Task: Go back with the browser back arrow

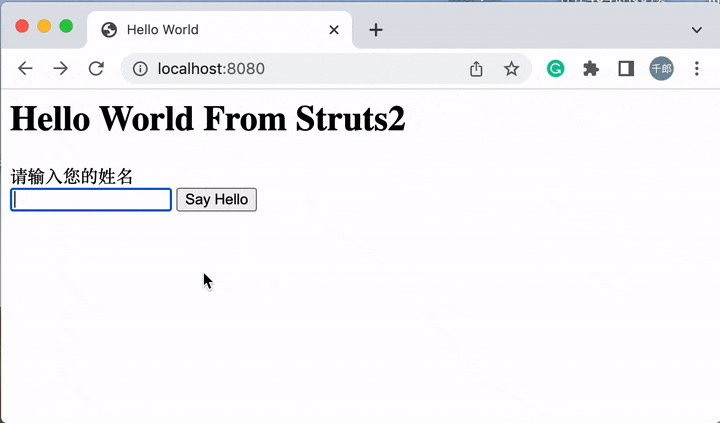Action: click(x=25, y=69)
